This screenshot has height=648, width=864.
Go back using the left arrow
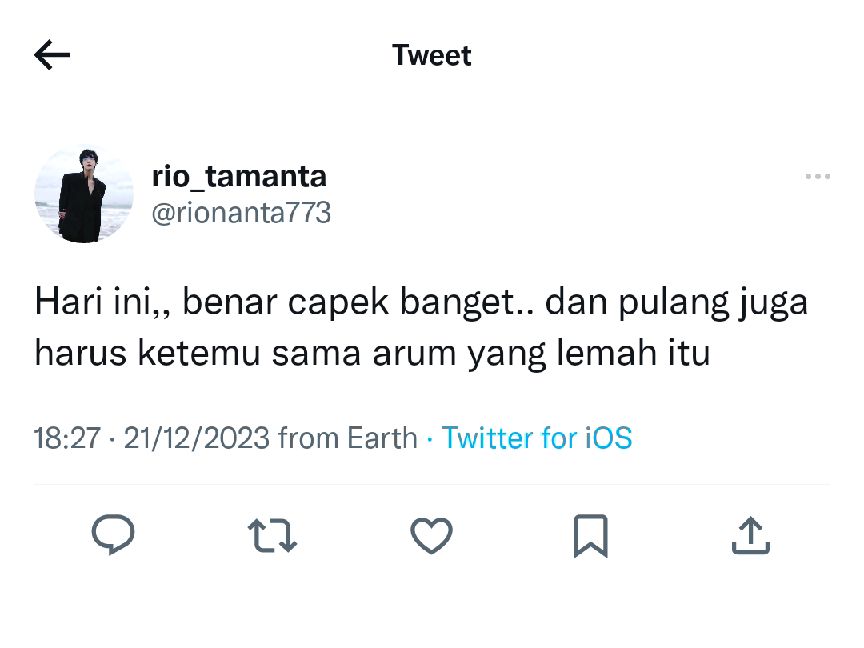pyautogui.click(x=52, y=55)
